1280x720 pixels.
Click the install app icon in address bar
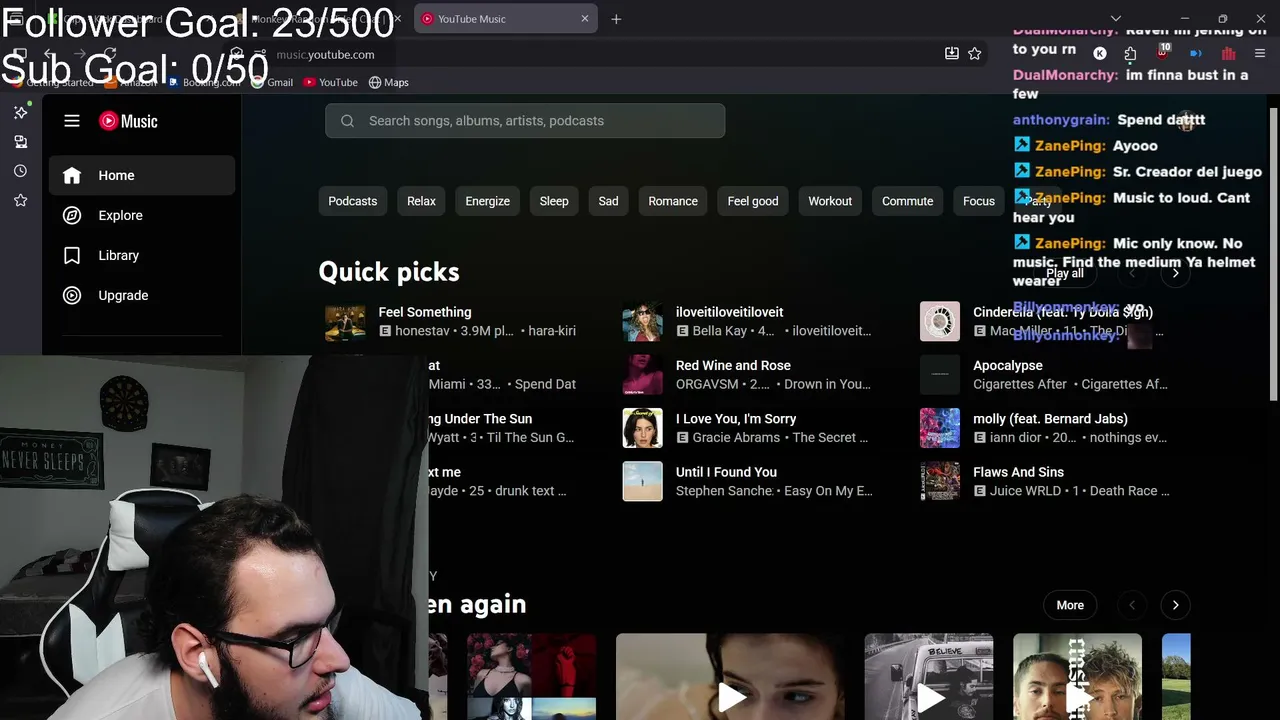tap(952, 54)
